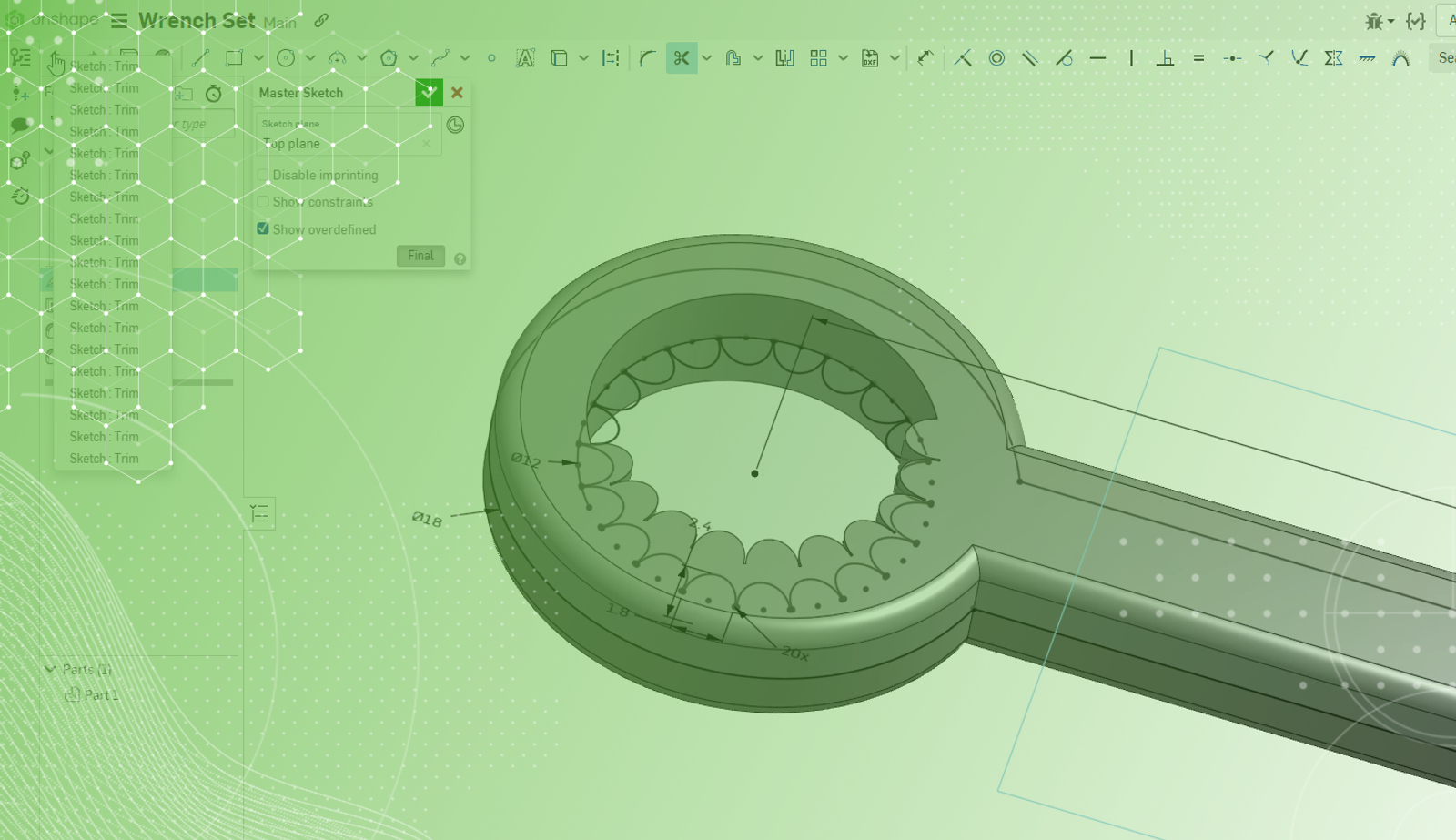Choose the sketch Text tool

pyautogui.click(x=525, y=58)
